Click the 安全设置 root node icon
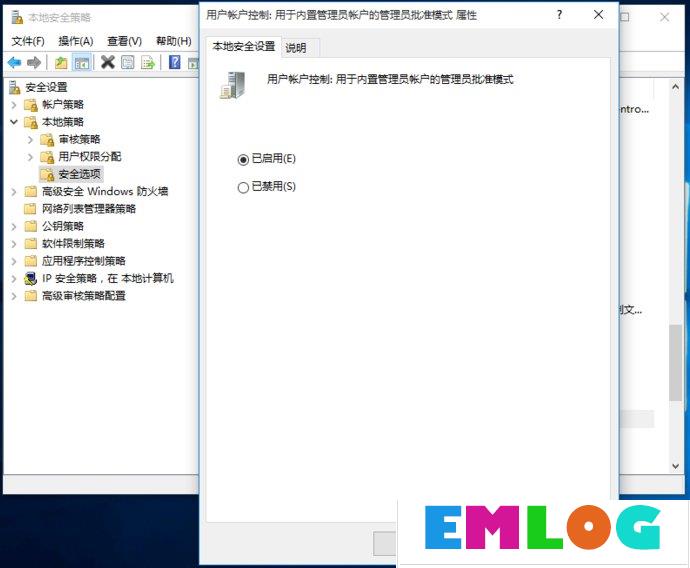The width and height of the screenshot is (690, 568). [x=15, y=87]
